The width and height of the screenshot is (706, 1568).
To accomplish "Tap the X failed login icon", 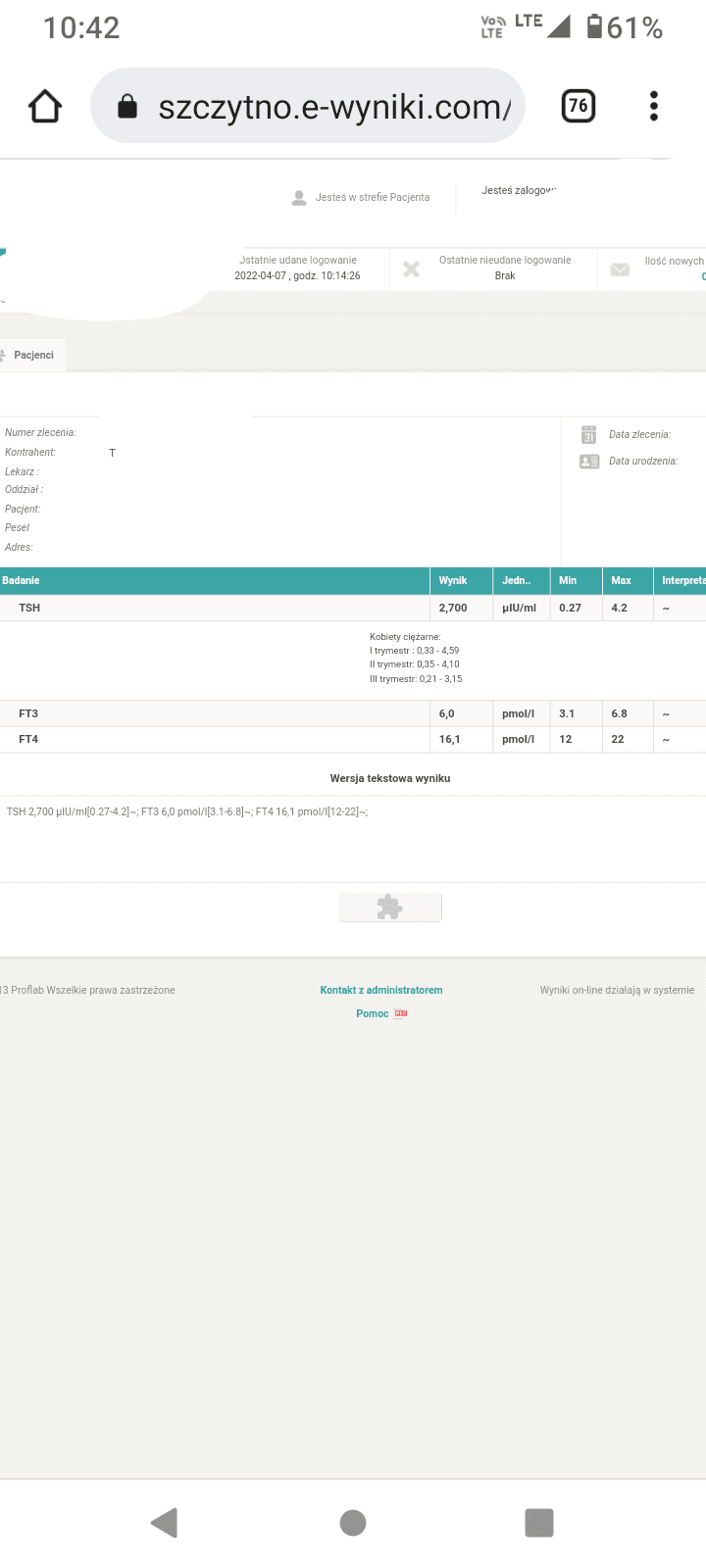I will click(x=412, y=269).
